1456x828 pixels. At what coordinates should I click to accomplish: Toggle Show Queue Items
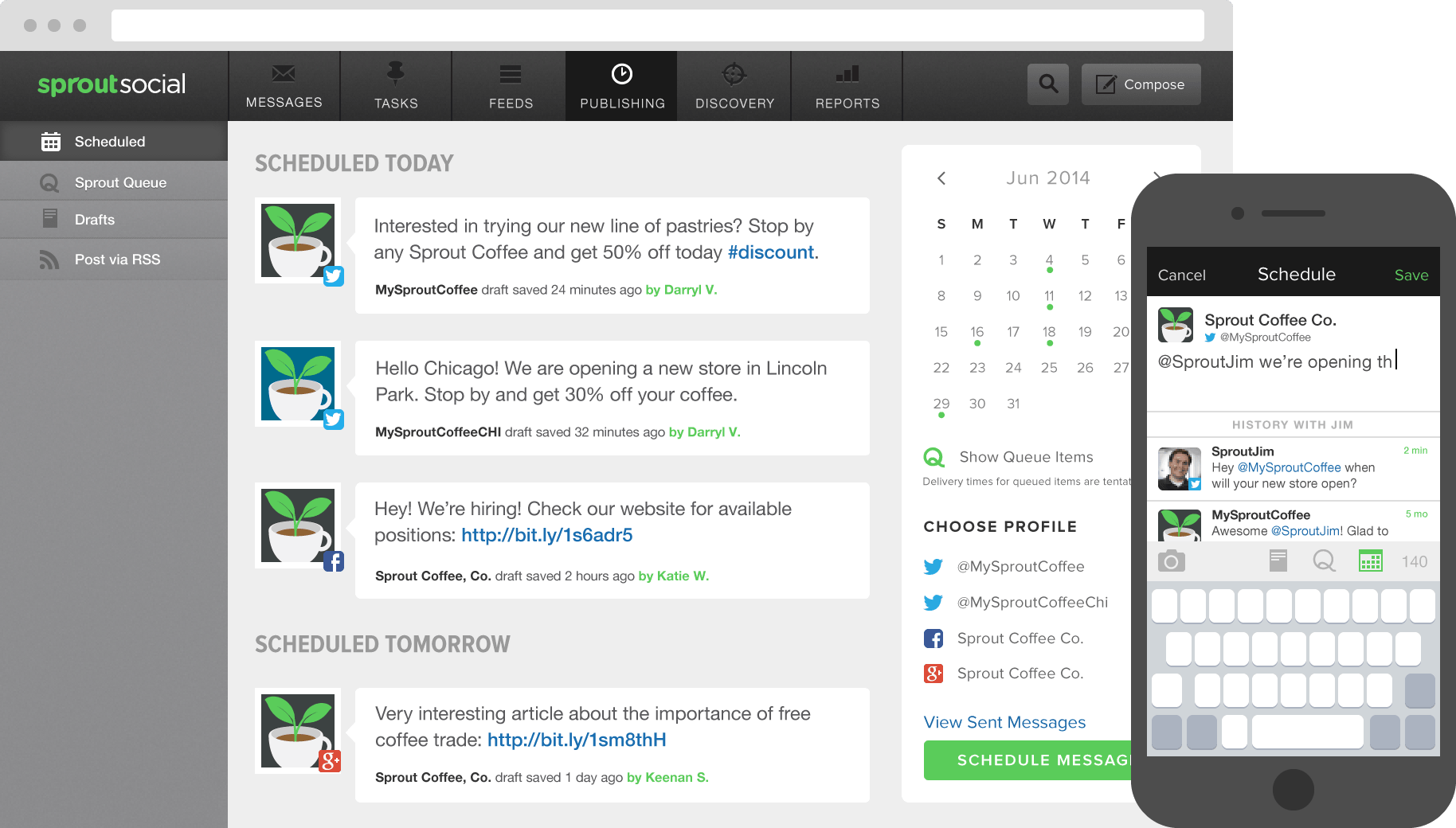coord(1008,457)
